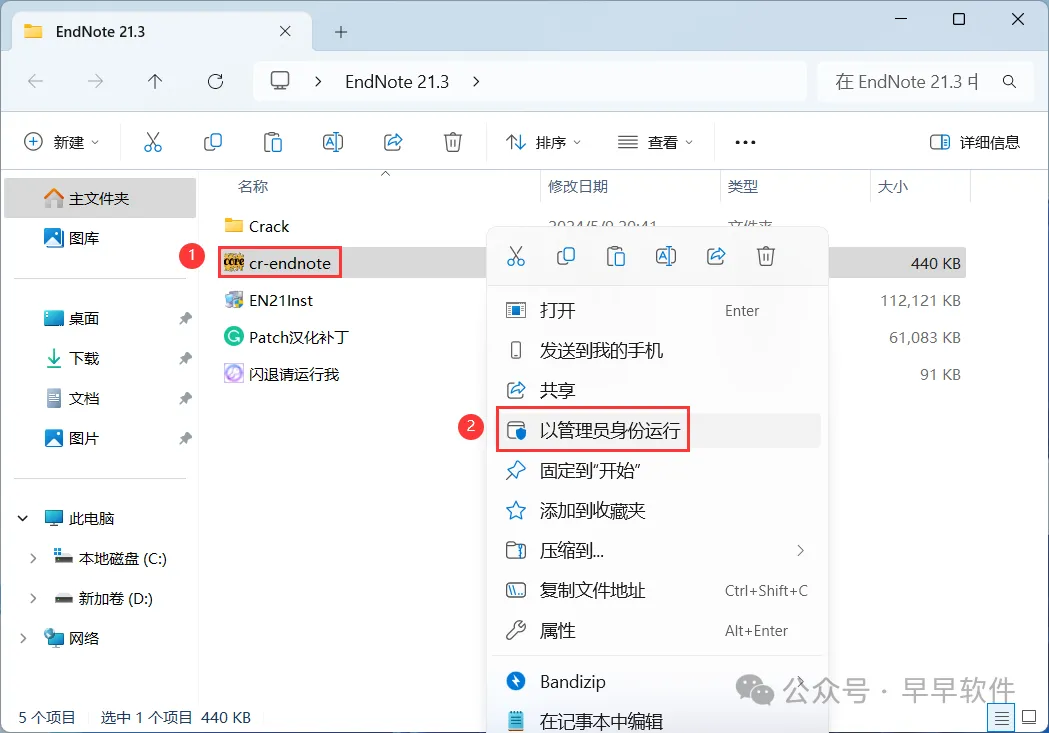
Task: Expand the 新加卷 (D:) node
Action: [33, 599]
